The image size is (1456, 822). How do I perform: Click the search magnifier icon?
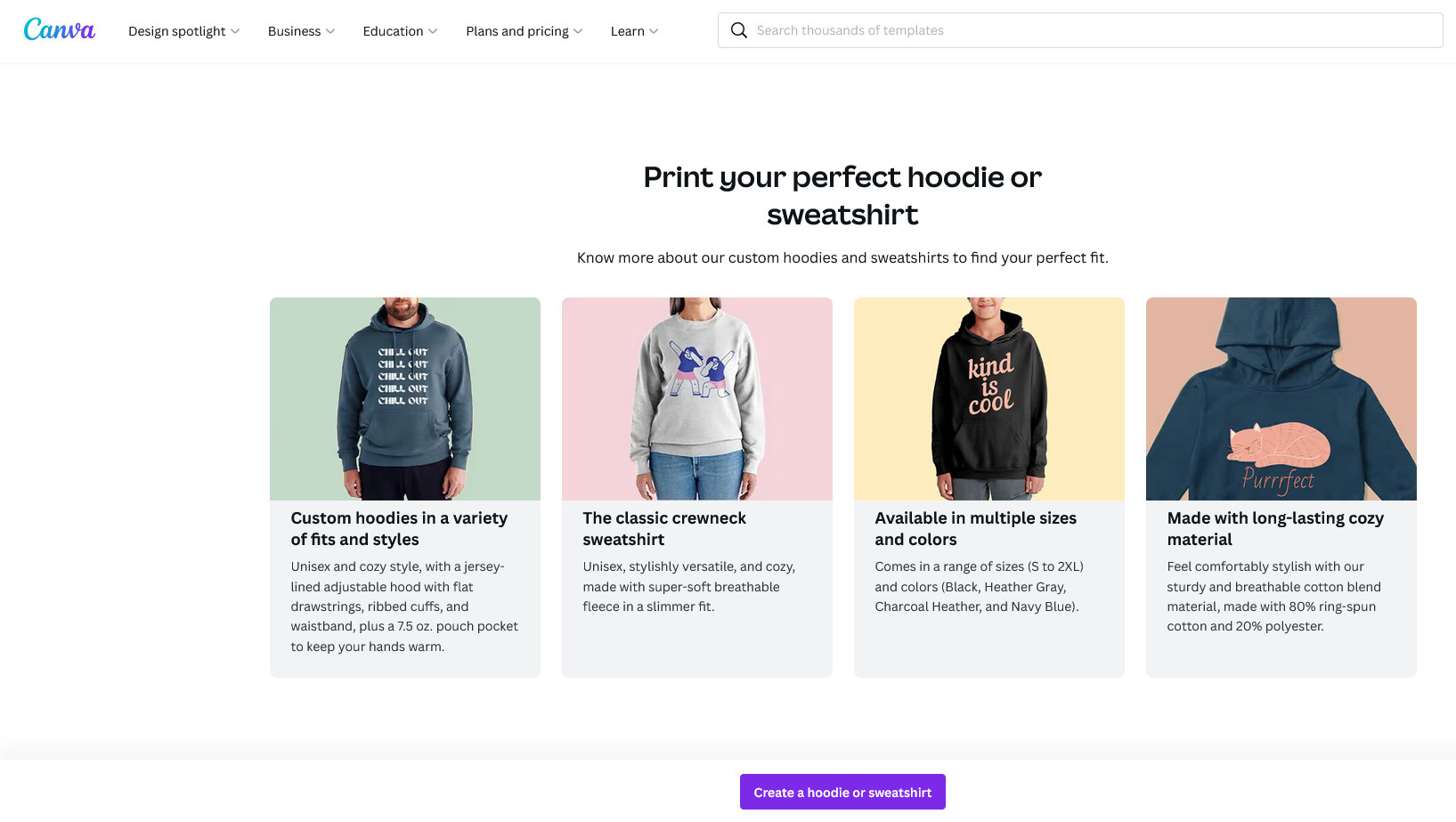tap(738, 30)
